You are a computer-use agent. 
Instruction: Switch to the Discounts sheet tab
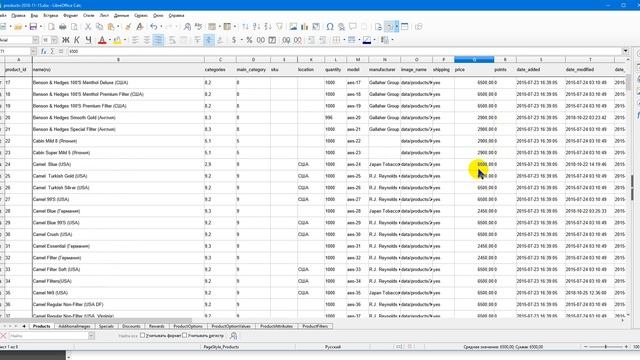click(x=131, y=326)
